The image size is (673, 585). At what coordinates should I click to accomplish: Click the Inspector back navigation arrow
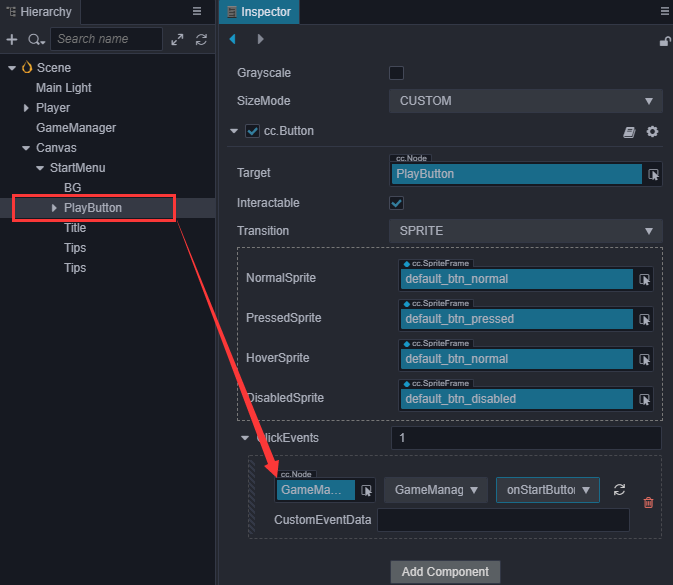point(233,39)
